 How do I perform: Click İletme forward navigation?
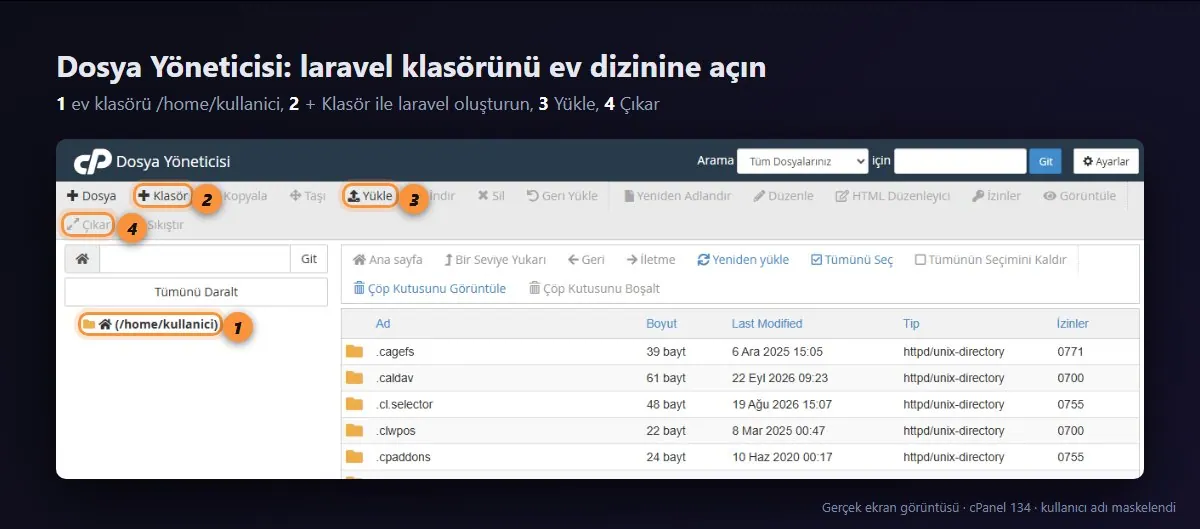(x=651, y=259)
